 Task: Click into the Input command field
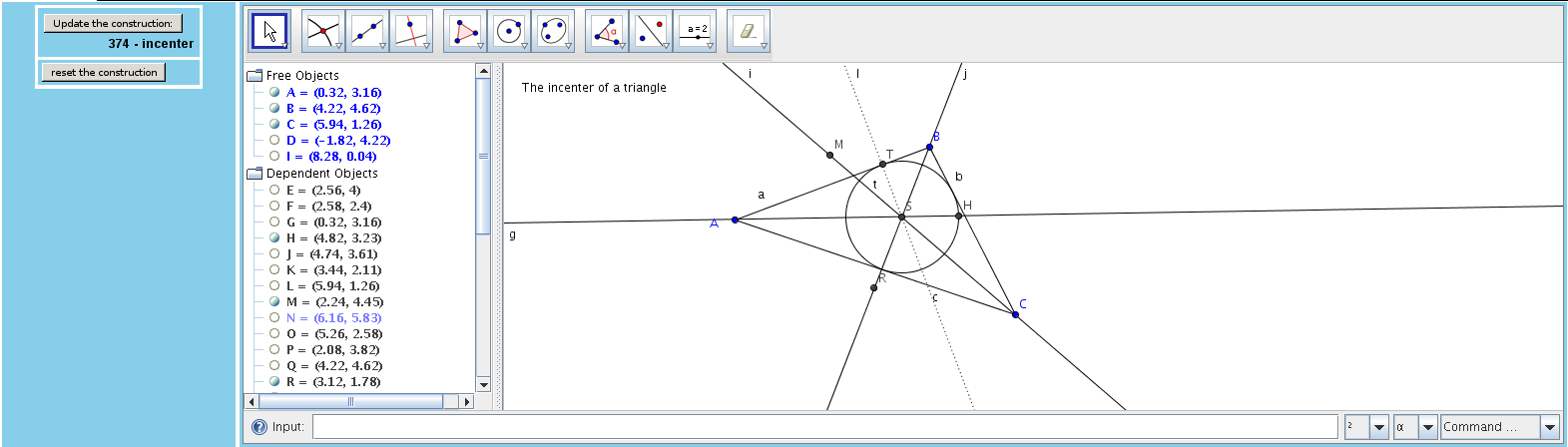click(x=824, y=427)
